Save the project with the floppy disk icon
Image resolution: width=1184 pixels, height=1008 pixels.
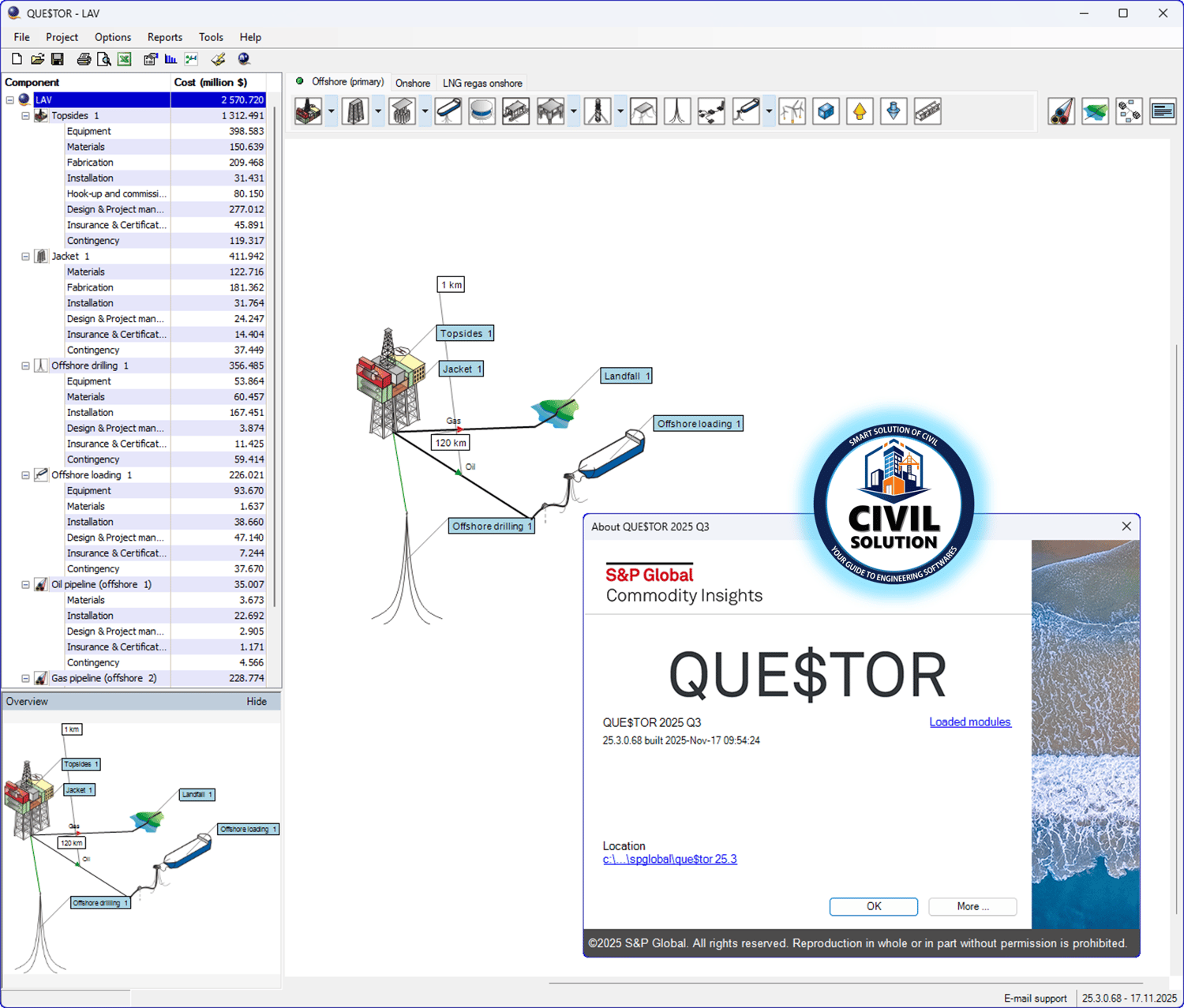pyautogui.click(x=58, y=59)
